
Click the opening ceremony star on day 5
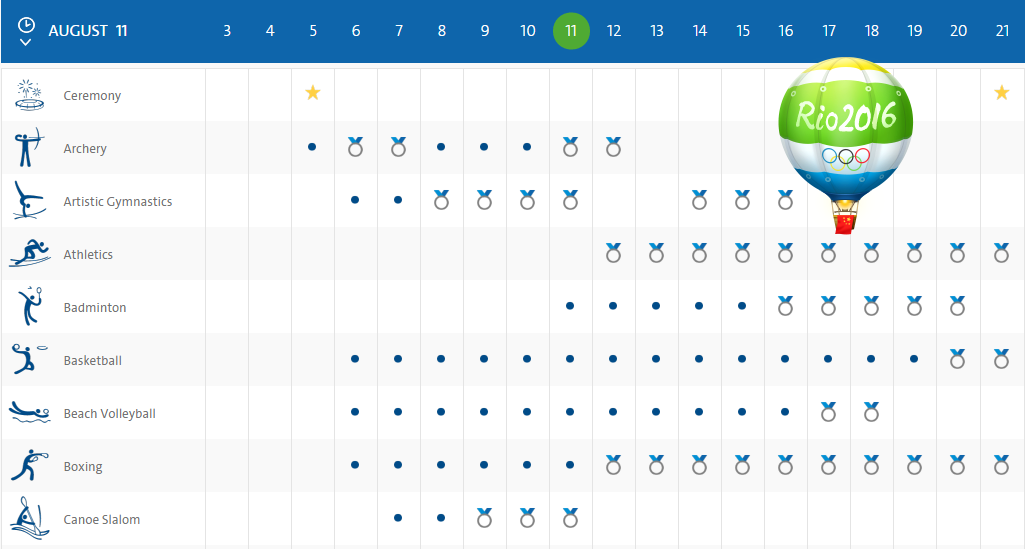(312, 93)
